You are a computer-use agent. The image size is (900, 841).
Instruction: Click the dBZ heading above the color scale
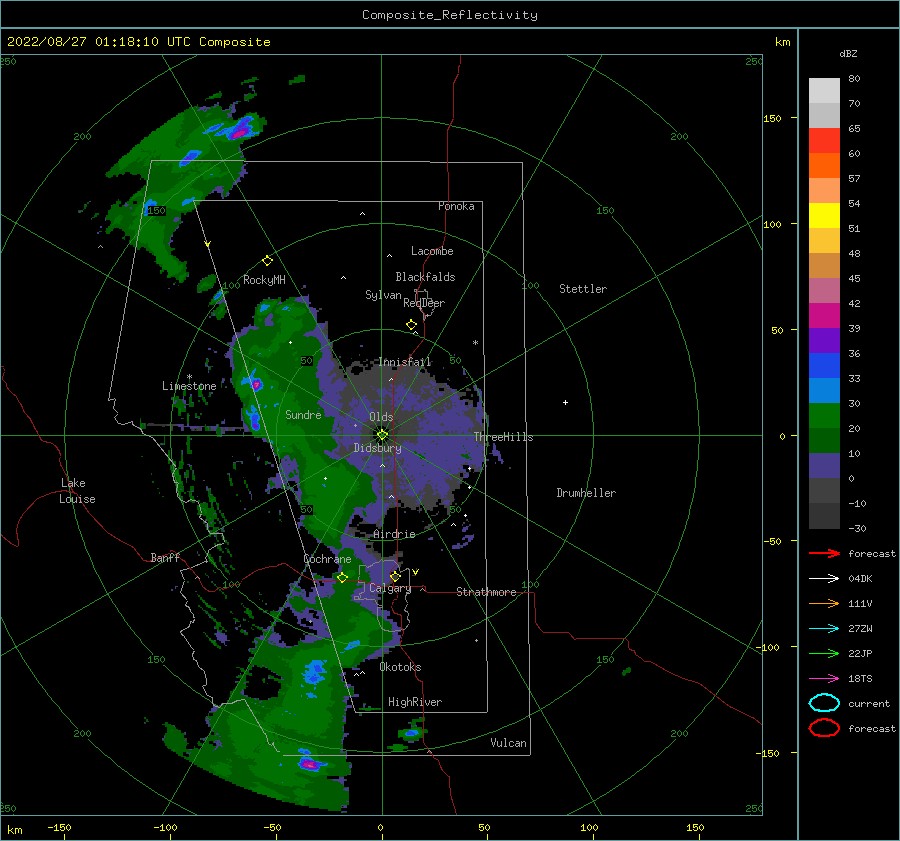(x=848, y=54)
